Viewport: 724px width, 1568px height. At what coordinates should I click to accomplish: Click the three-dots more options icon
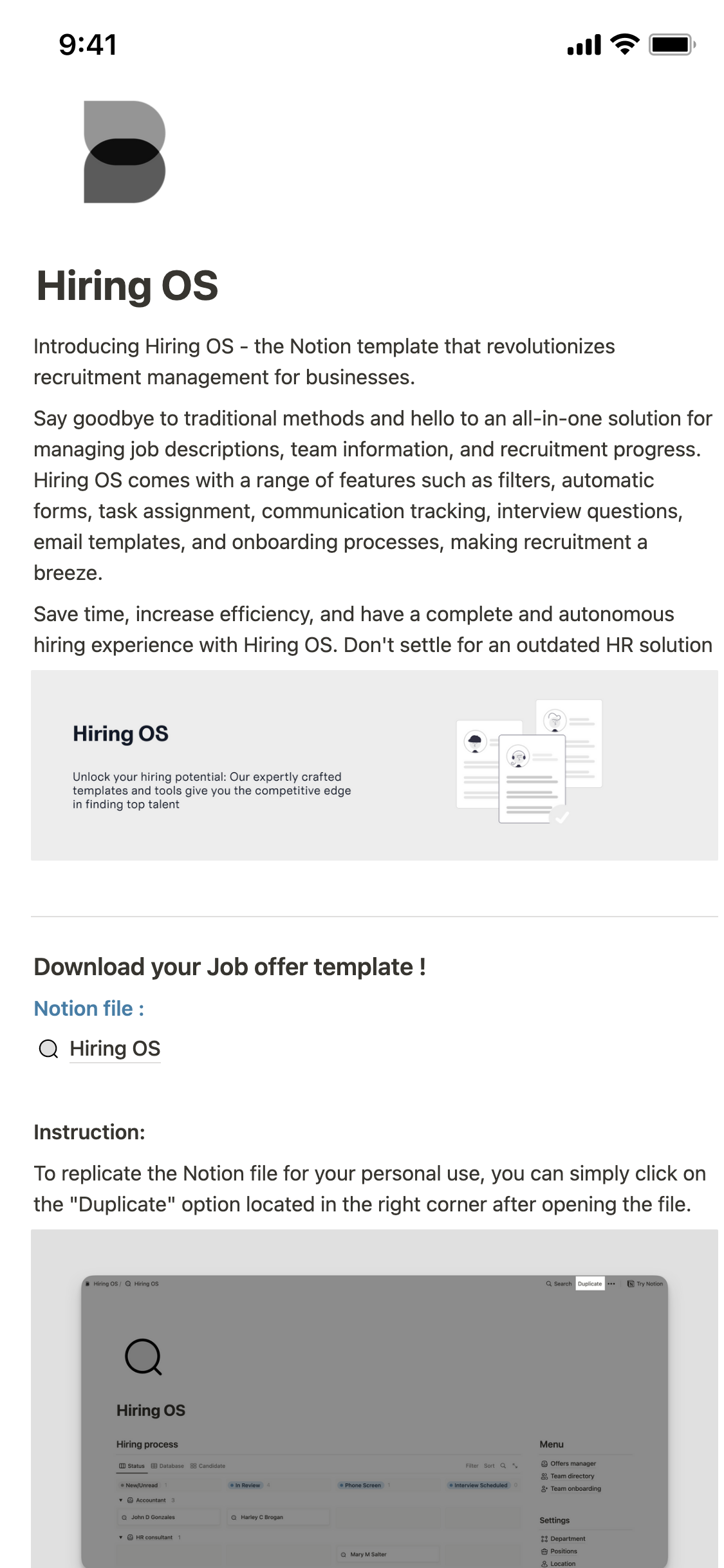pyautogui.click(x=611, y=1283)
